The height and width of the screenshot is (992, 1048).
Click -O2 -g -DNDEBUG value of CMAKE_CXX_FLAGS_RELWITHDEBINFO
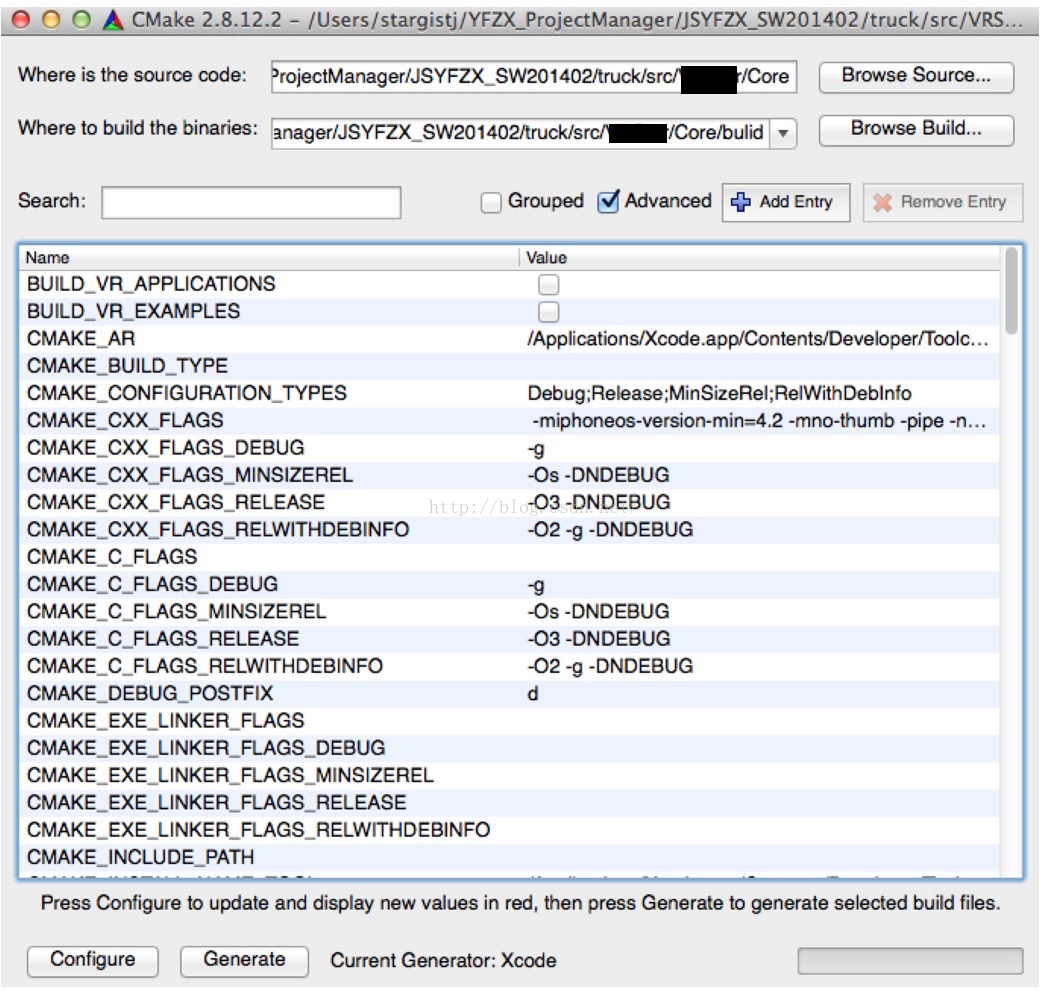point(610,530)
